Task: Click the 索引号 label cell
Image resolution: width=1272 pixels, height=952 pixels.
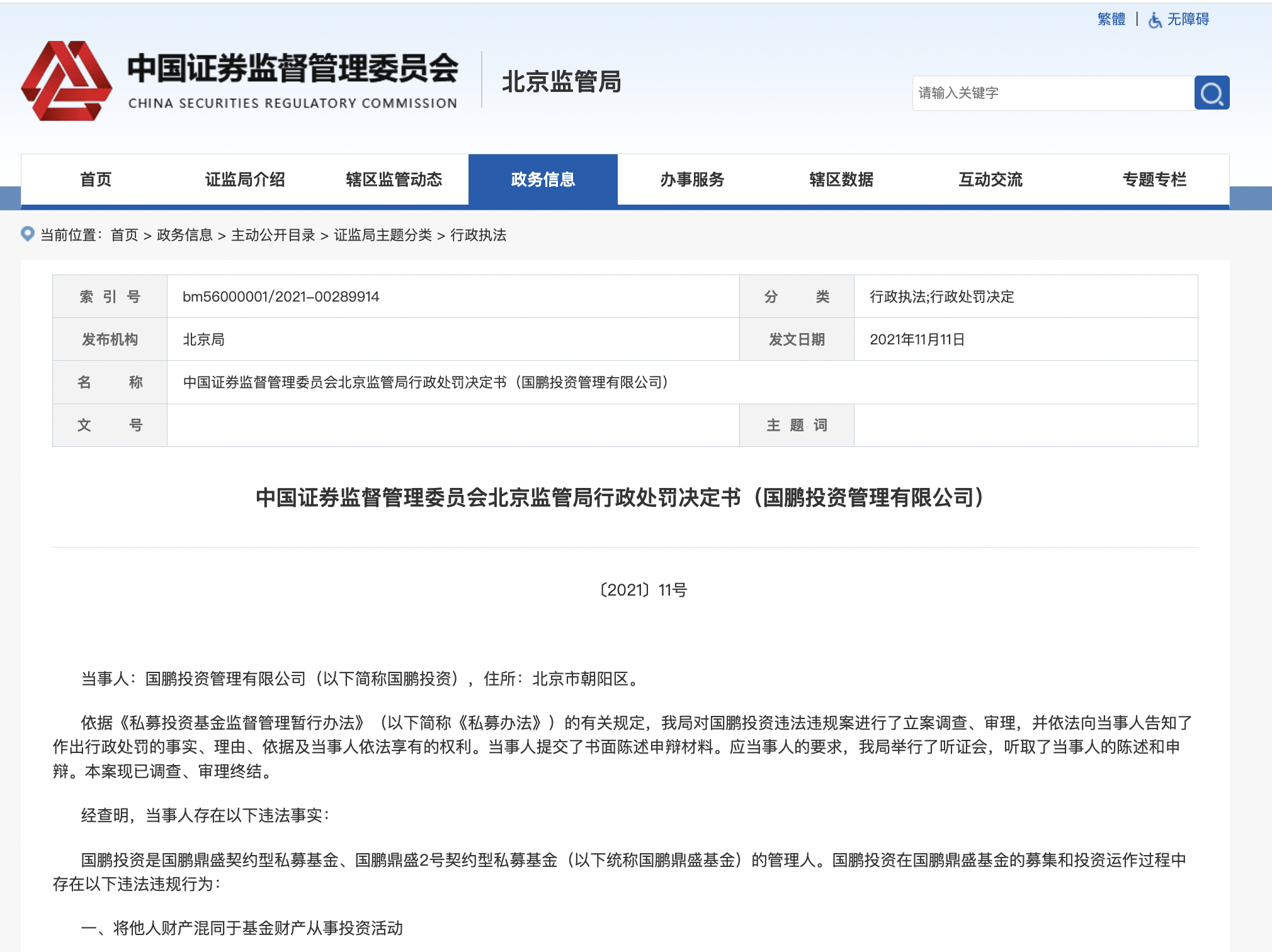Action: (110, 297)
